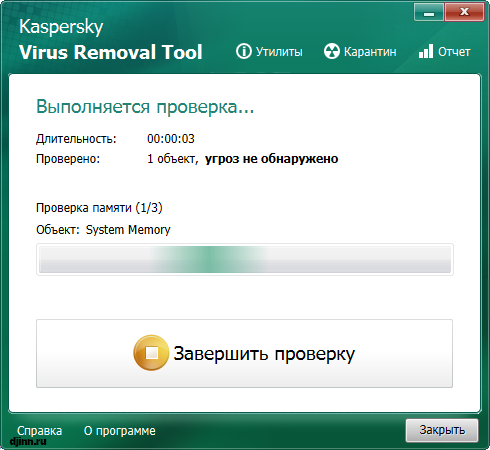
Task: Open the Карантин section label
Action: [370, 52]
